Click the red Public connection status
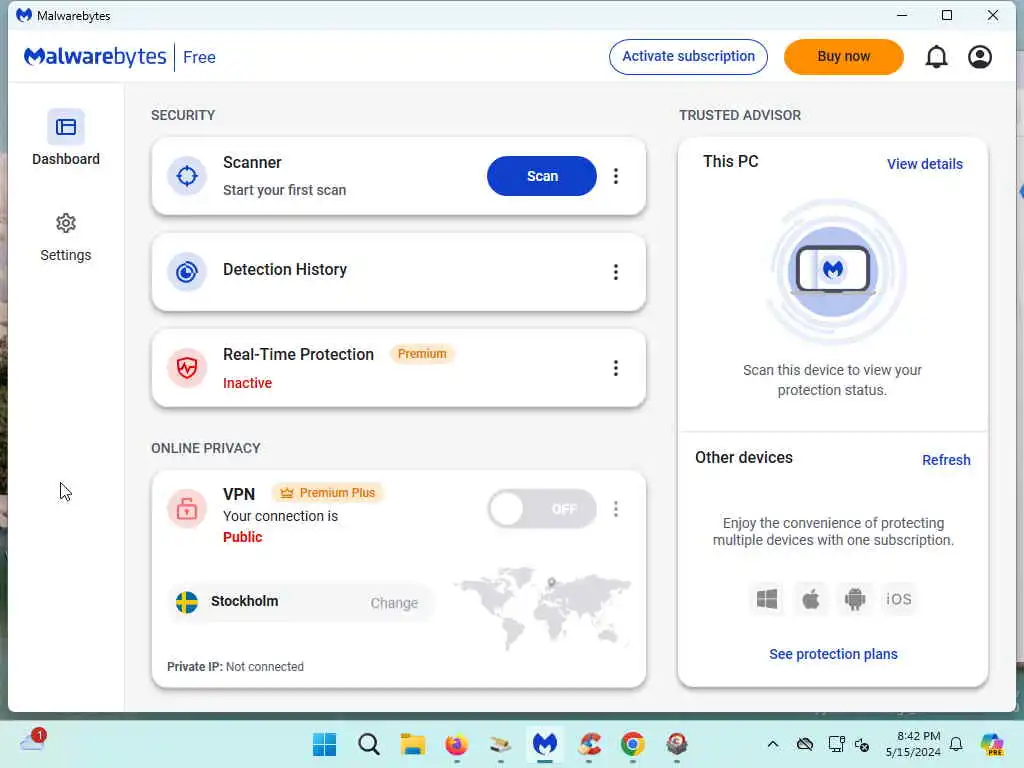Viewport: 1024px width, 768px height. [x=242, y=537]
